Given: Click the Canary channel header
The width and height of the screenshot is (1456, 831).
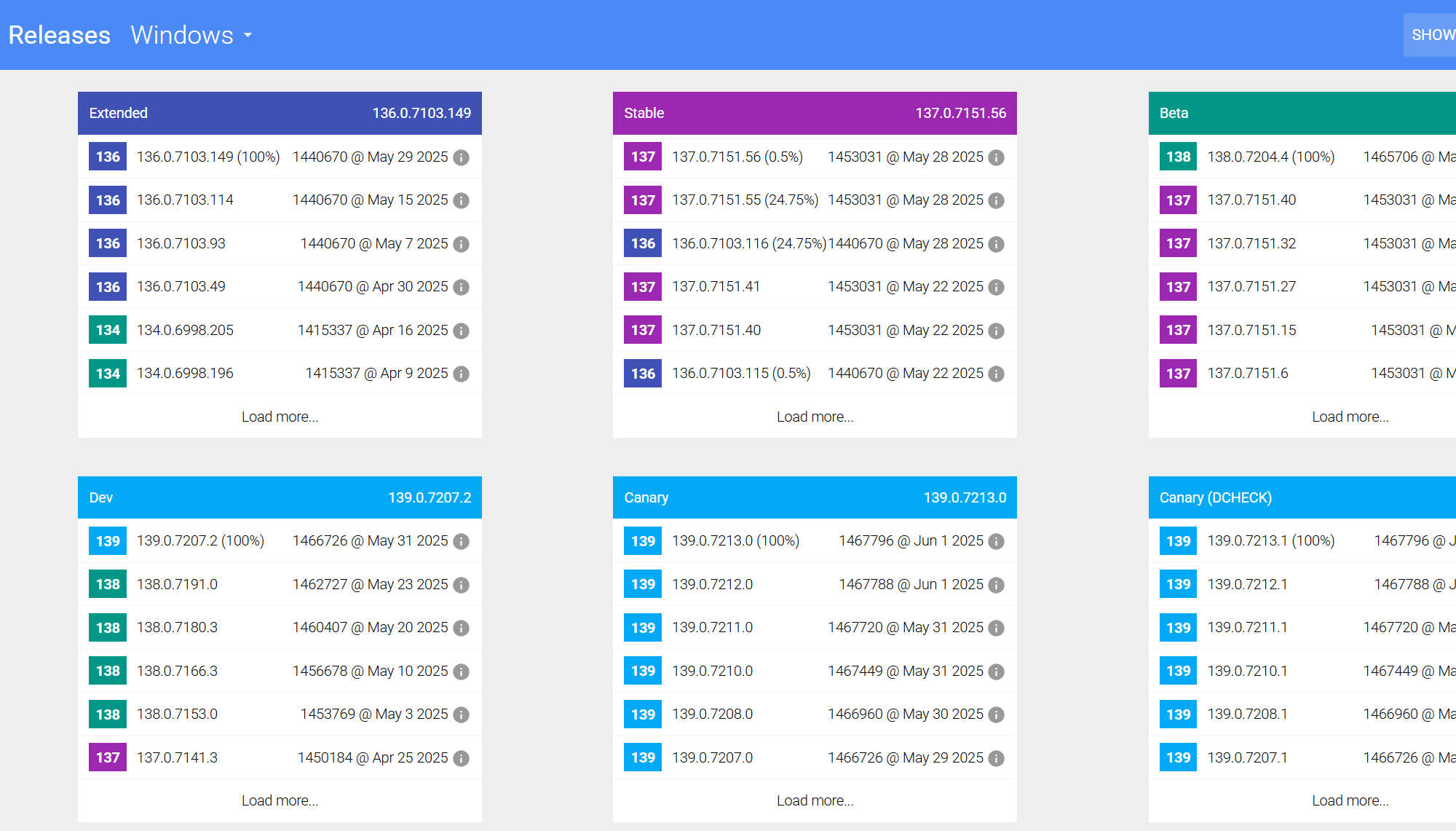Looking at the screenshot, I should point(815,497).
